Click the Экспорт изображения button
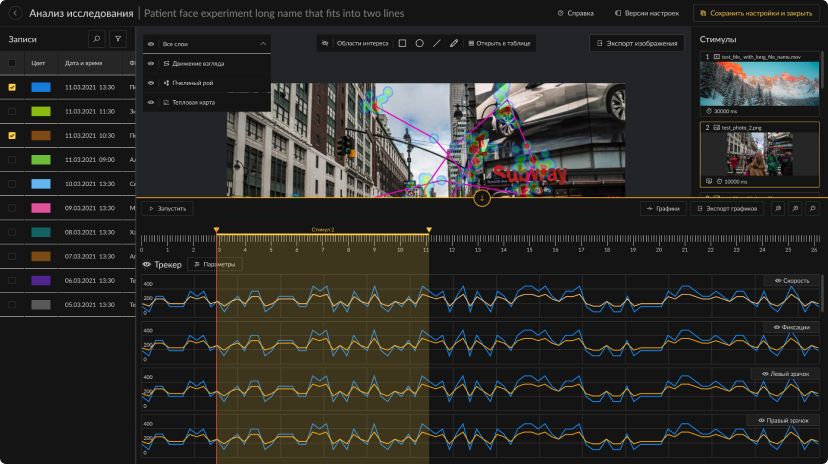This screenshot has width=828, height=464. pyautogui.click(x=637, y=43)
